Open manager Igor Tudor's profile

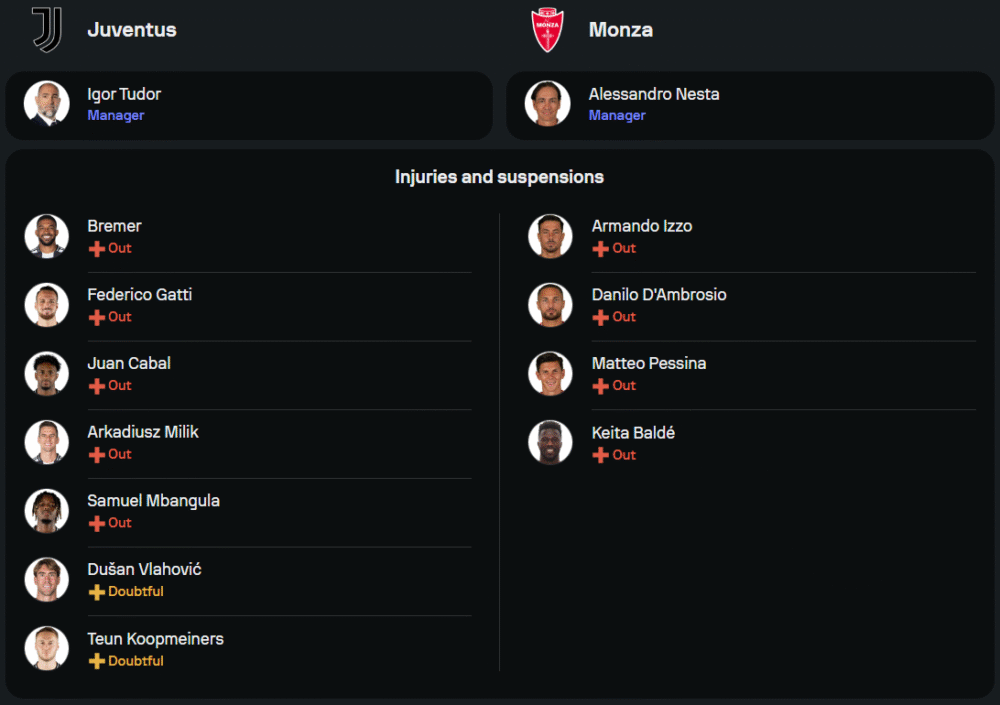tap(124, 95)
